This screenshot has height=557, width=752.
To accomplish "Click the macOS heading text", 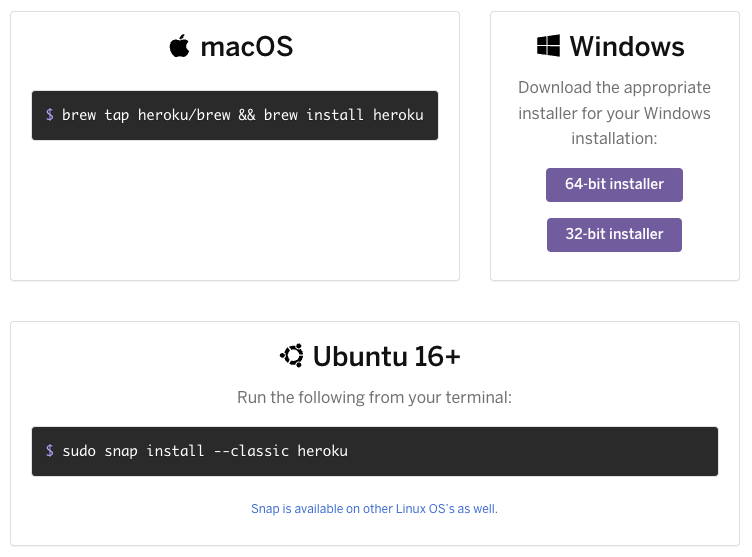I will click(247, 47).
